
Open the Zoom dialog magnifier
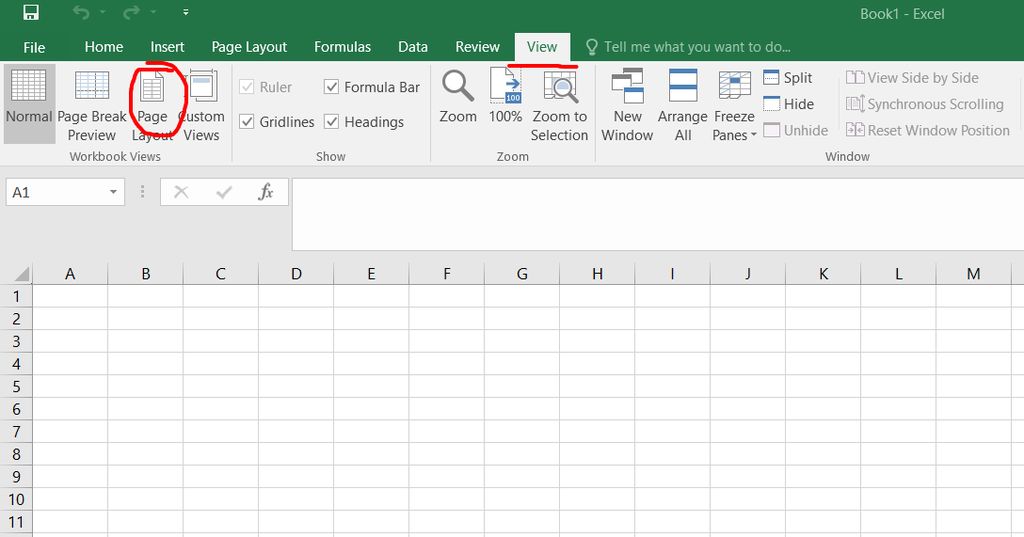(458, 98)
